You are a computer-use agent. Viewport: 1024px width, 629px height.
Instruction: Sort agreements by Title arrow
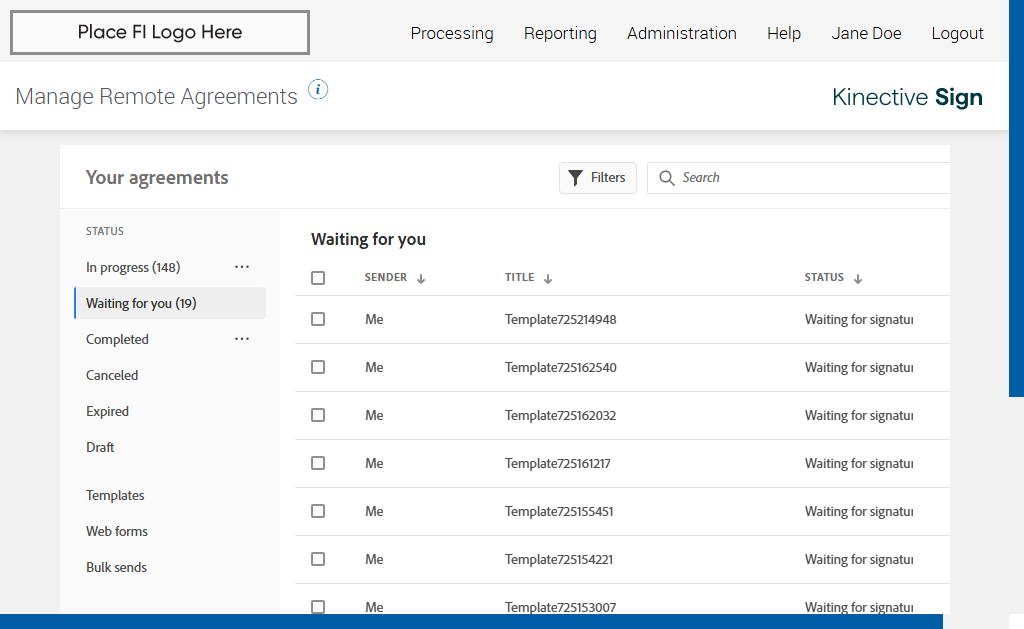[x=548, y=279]
